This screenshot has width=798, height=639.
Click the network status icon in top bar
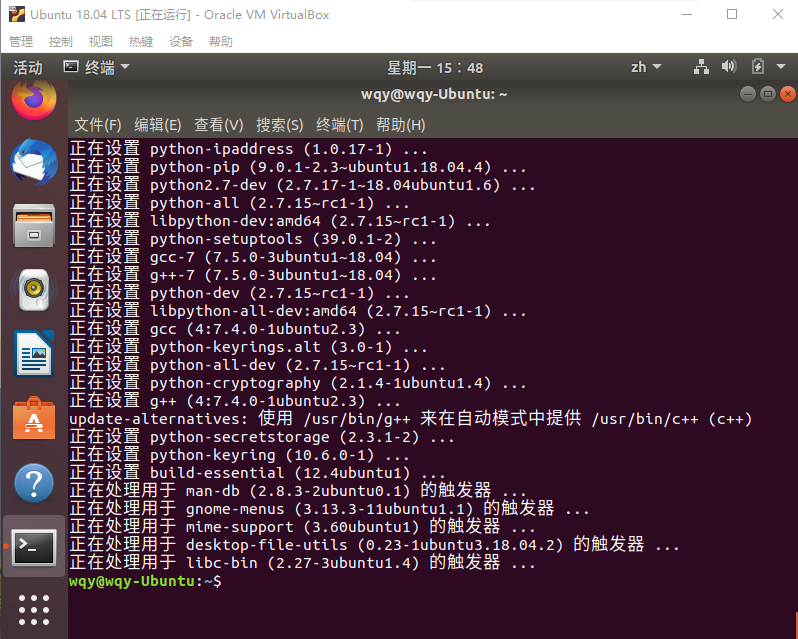coord(701,67)
